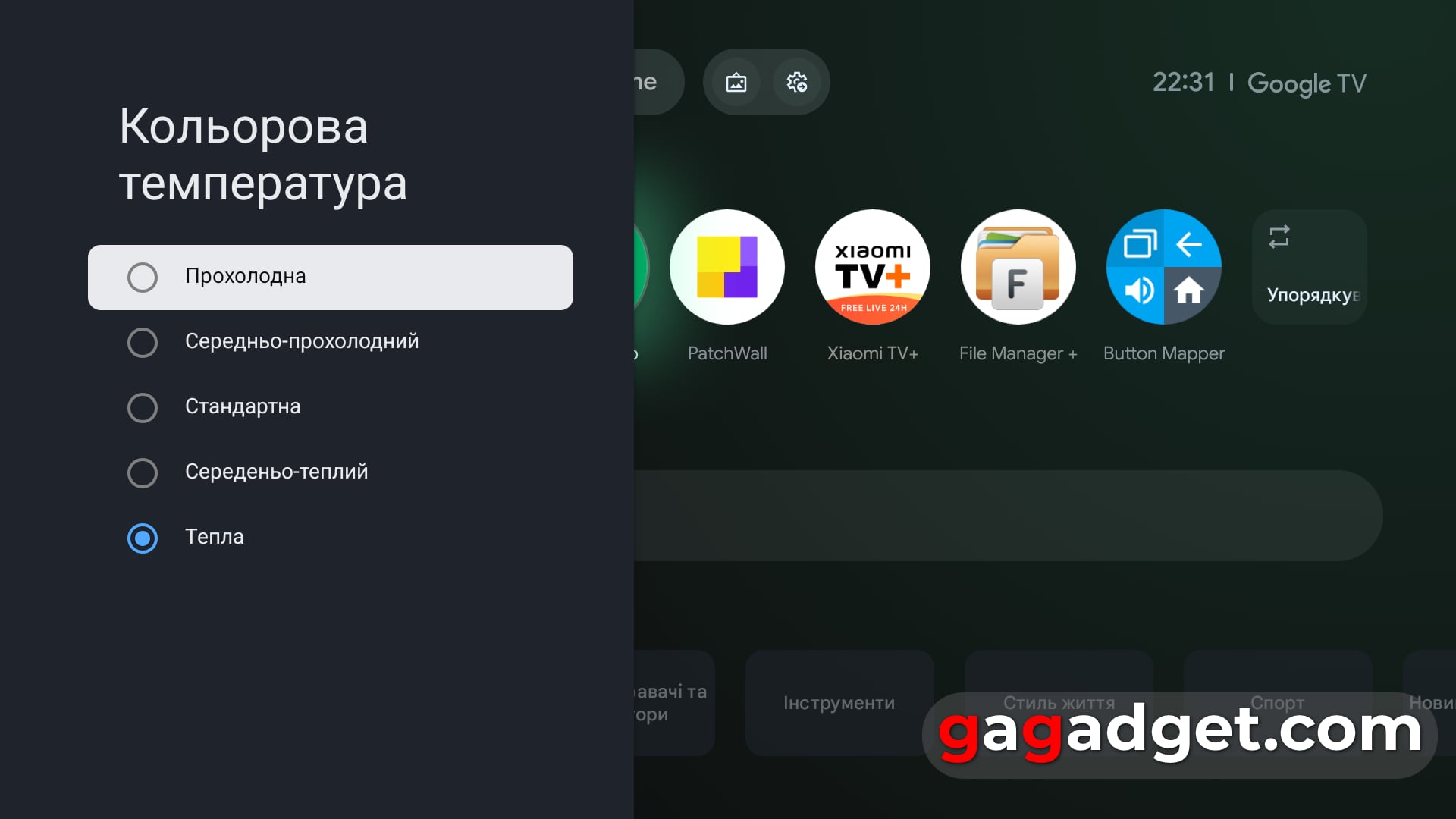
Task: Click the PatchWall app label
Action: (x=727, y=353)
